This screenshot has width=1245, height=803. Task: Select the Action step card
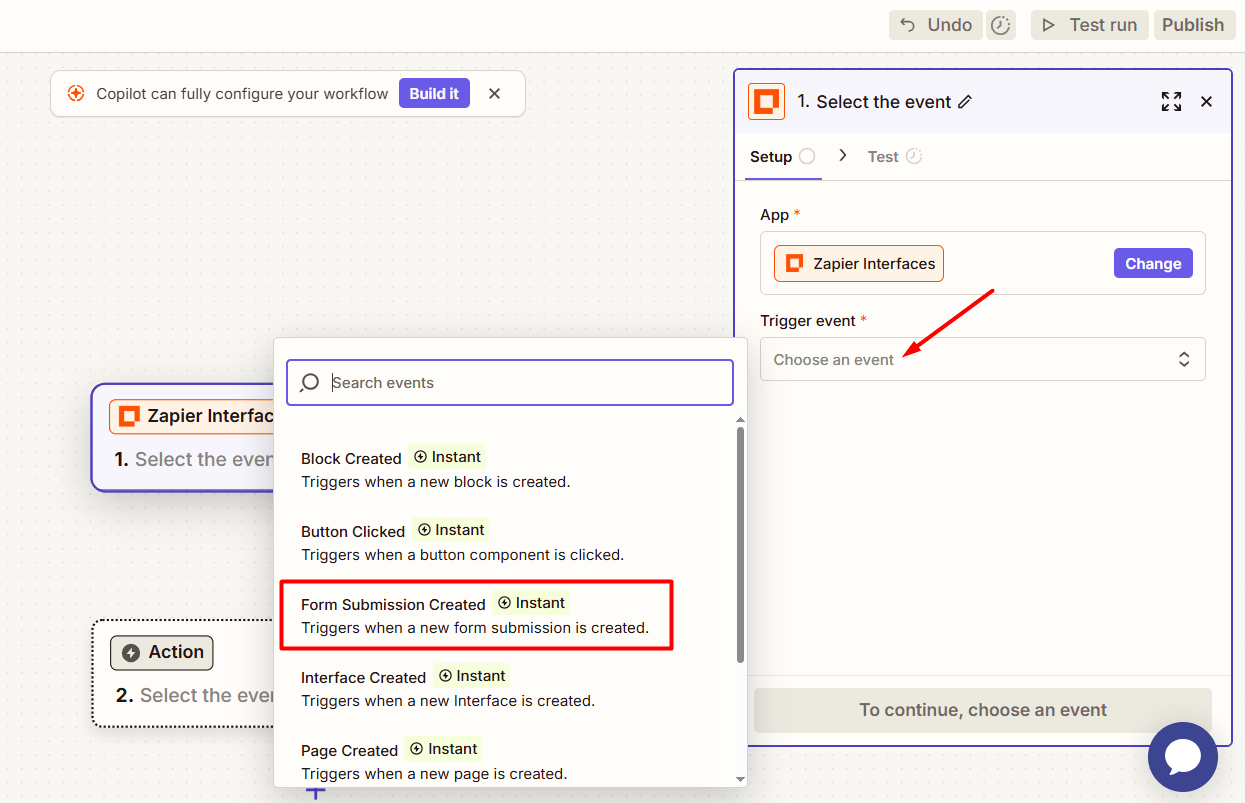183,673
